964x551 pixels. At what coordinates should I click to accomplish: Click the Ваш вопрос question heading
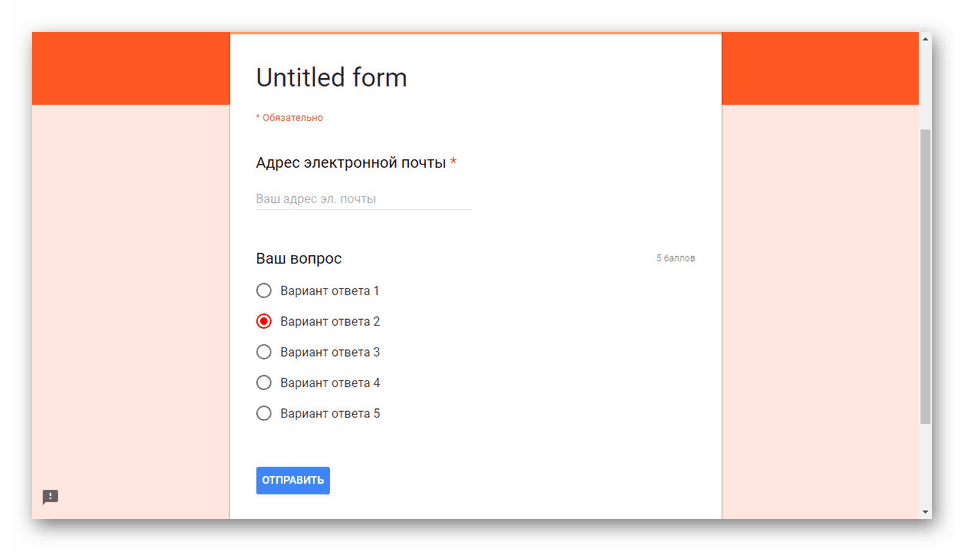pyautogui.click(x=299, y=259)
